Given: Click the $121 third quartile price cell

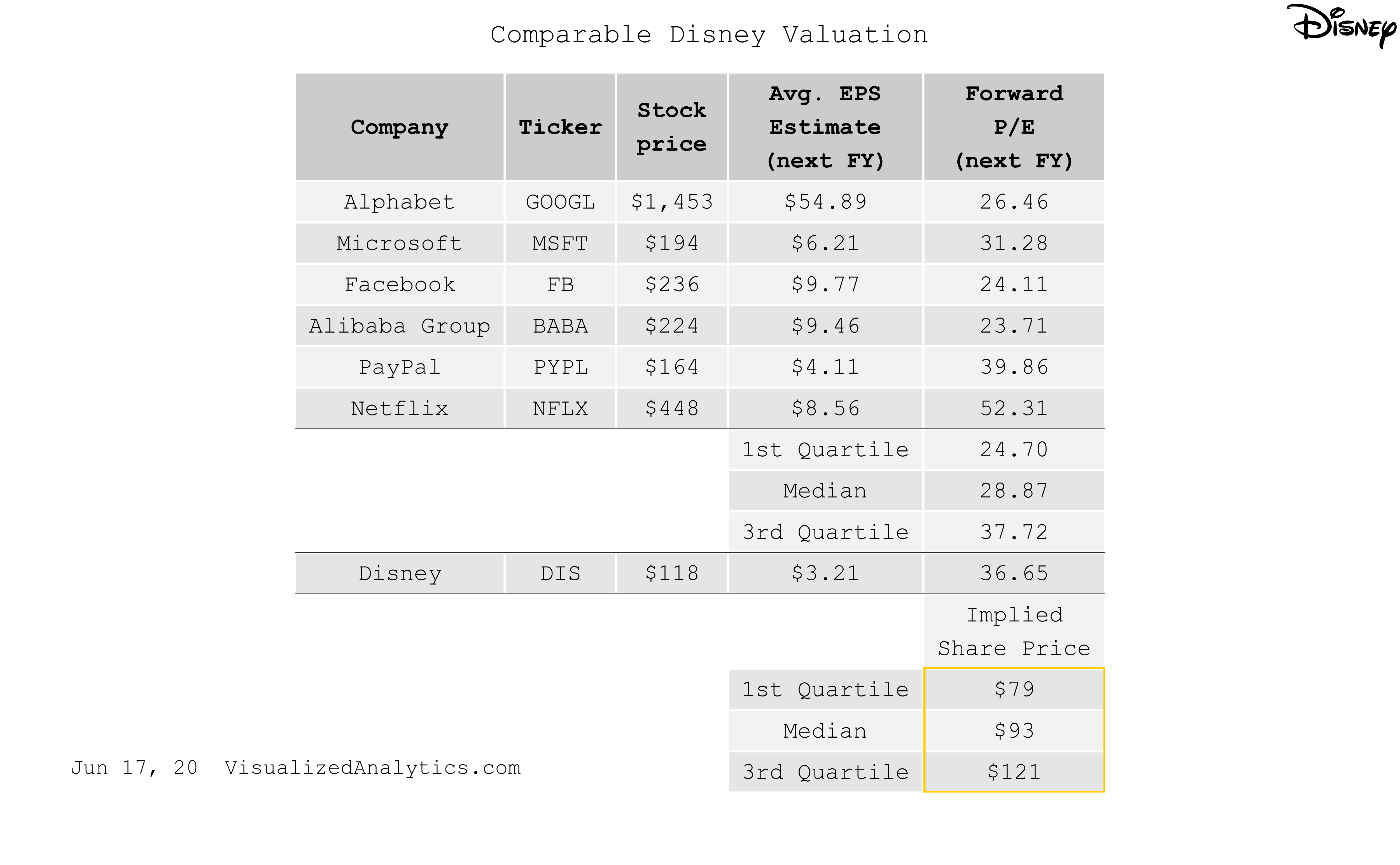Looking at the screenshot, I should [x=1014, y=772].
